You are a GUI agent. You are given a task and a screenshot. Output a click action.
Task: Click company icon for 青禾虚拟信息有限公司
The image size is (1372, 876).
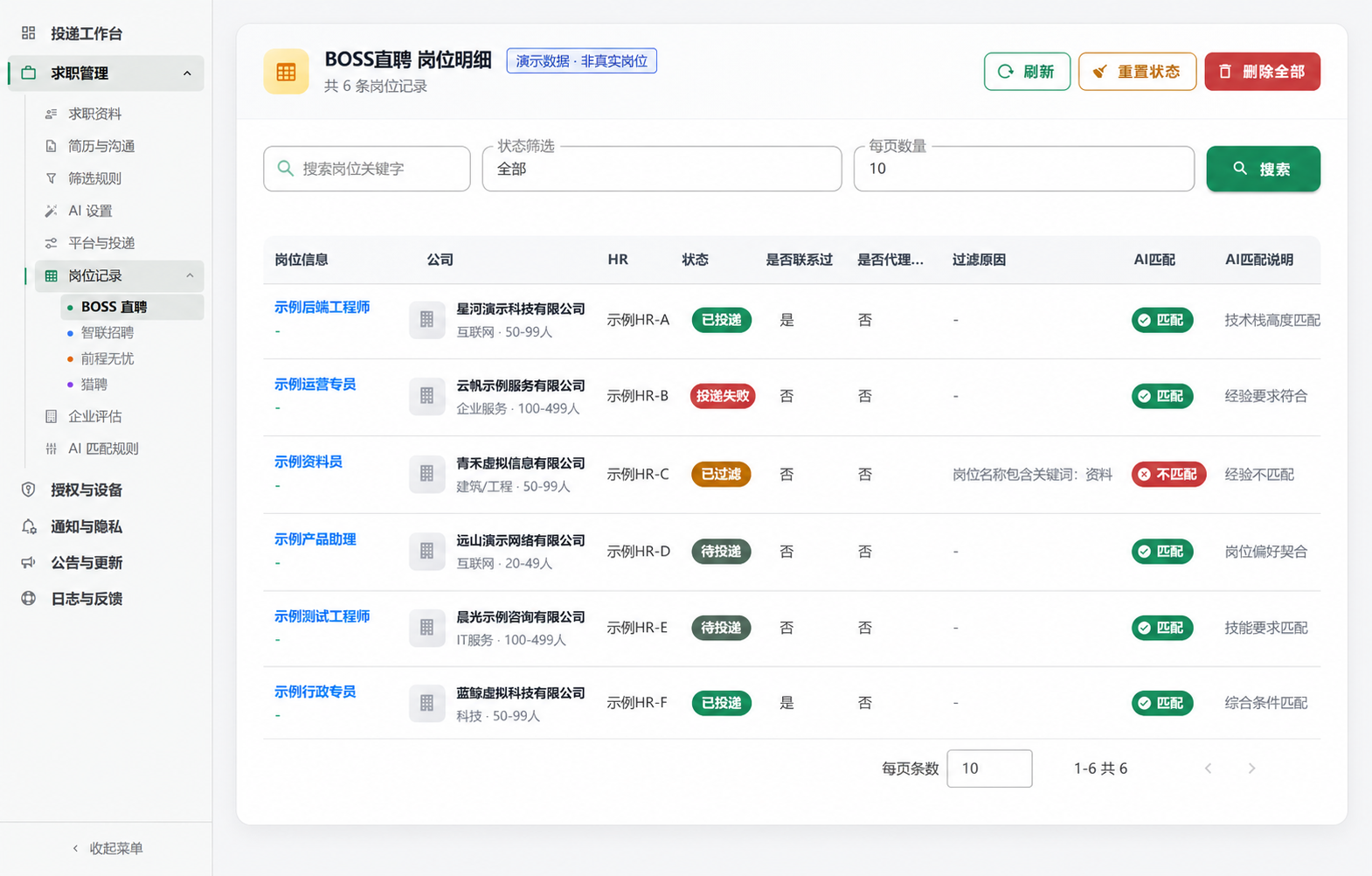426,474
